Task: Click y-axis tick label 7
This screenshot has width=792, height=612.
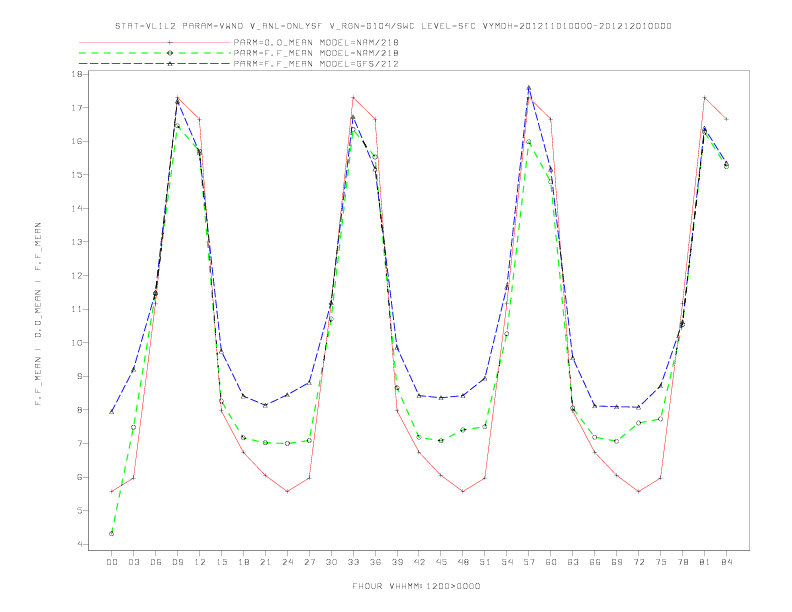Action: (80, 443)
